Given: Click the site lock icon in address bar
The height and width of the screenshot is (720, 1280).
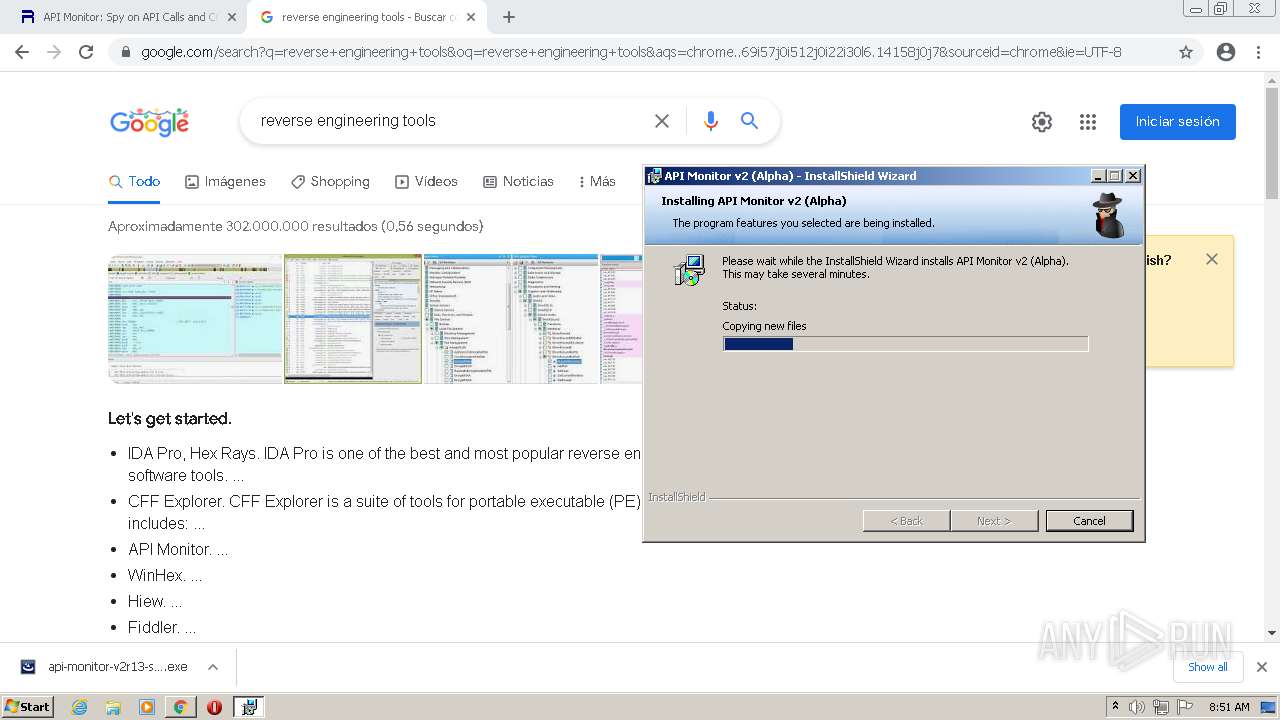Looking at the screenshot, I should [125, 52].
